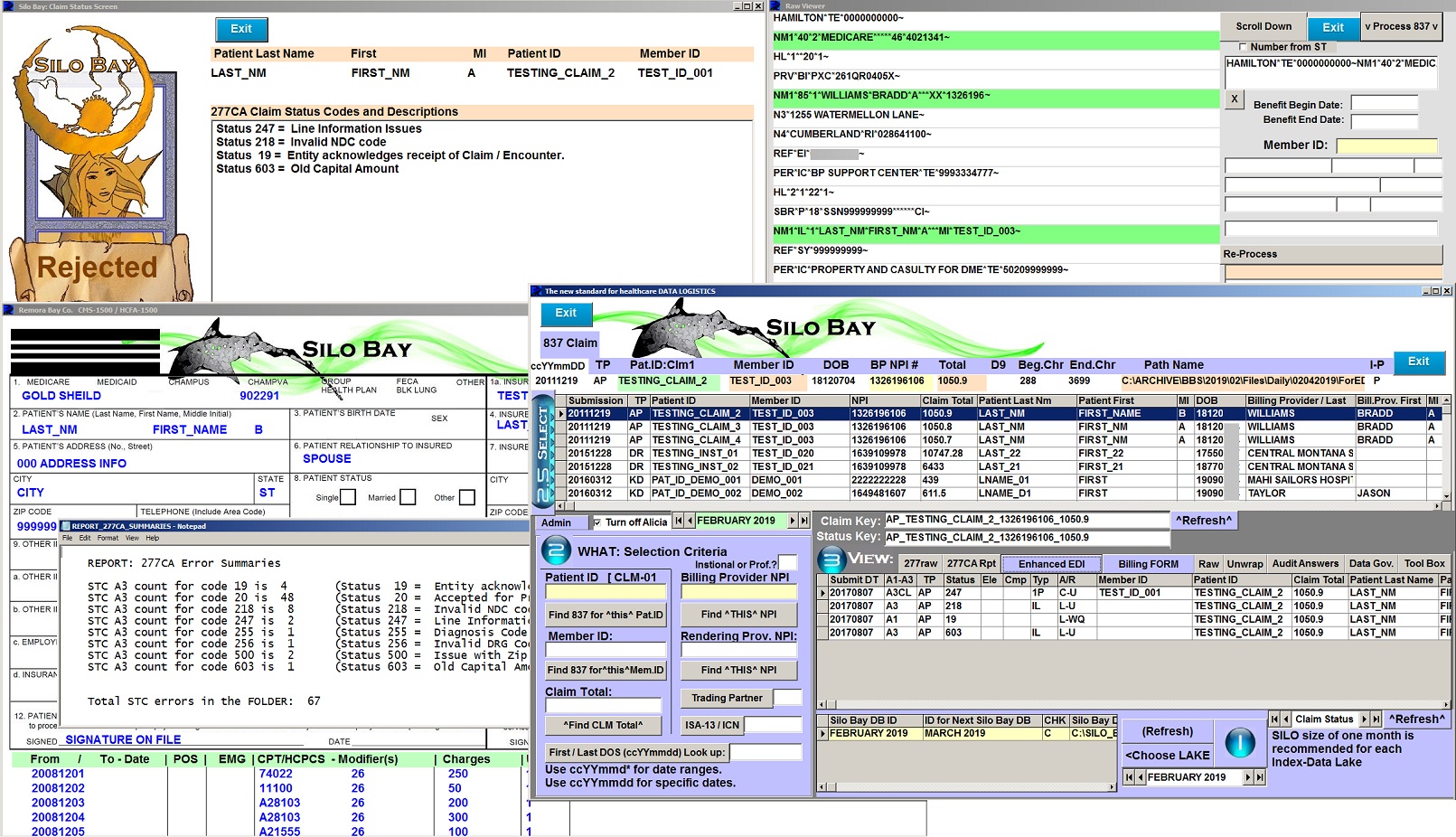The width and height of the screenshot is (1456, 837).
Task: Click the Member ID field in Raw Viewer
Action: (x=1386, y=146)
